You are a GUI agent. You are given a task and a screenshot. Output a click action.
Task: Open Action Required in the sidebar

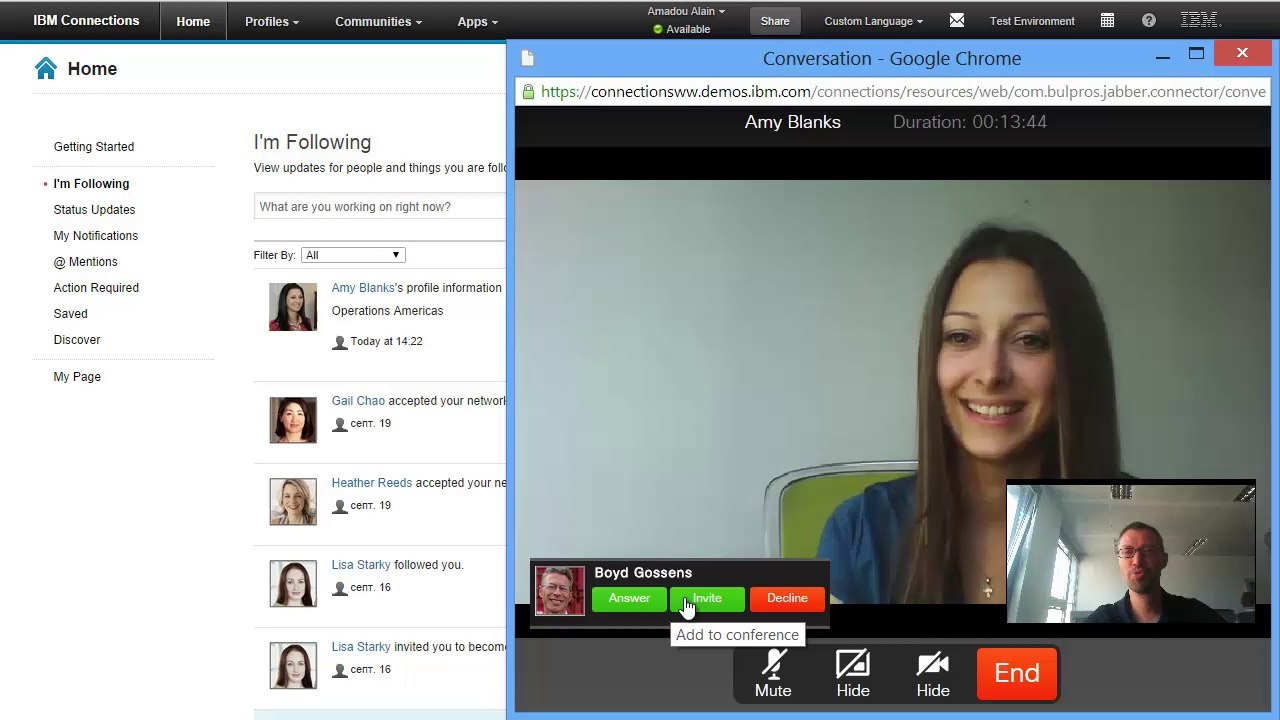96,288
